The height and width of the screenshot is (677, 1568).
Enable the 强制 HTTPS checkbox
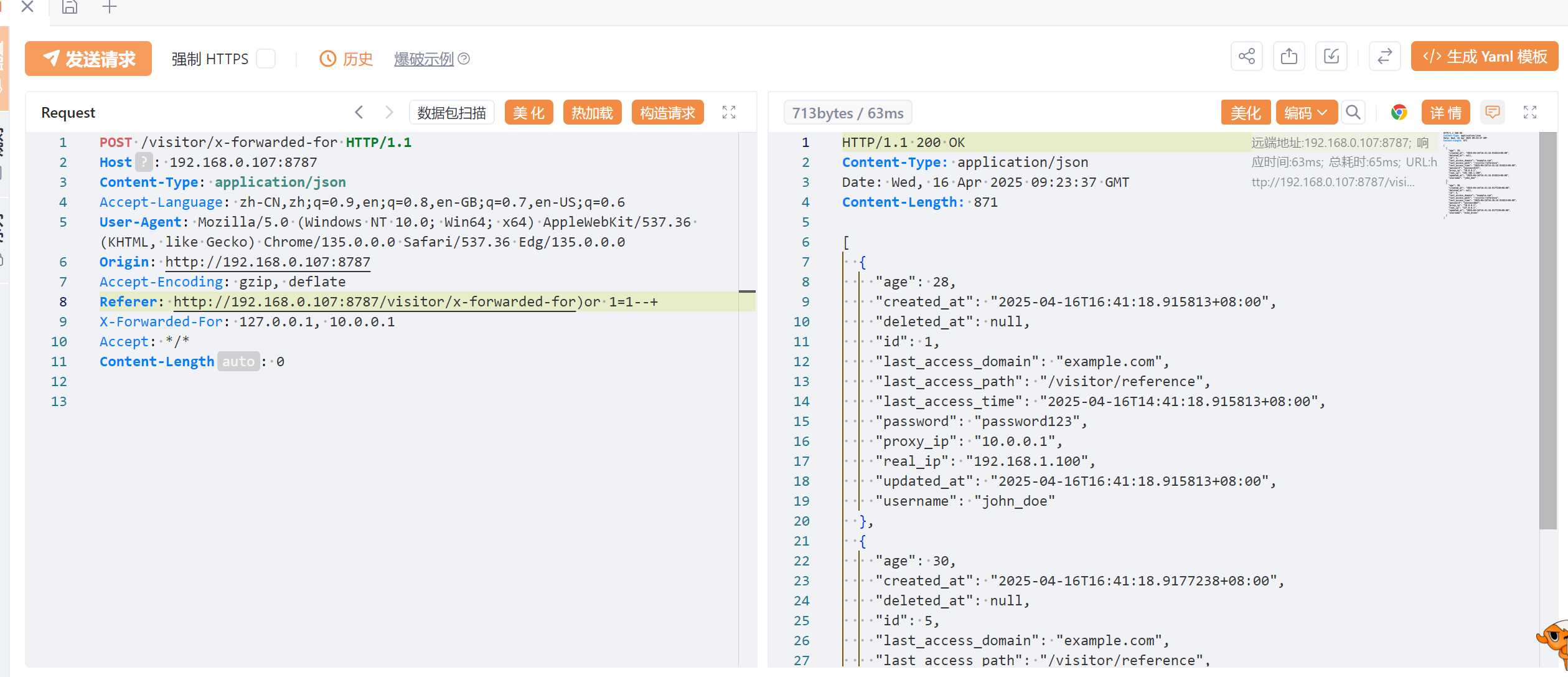coord(266,59)
